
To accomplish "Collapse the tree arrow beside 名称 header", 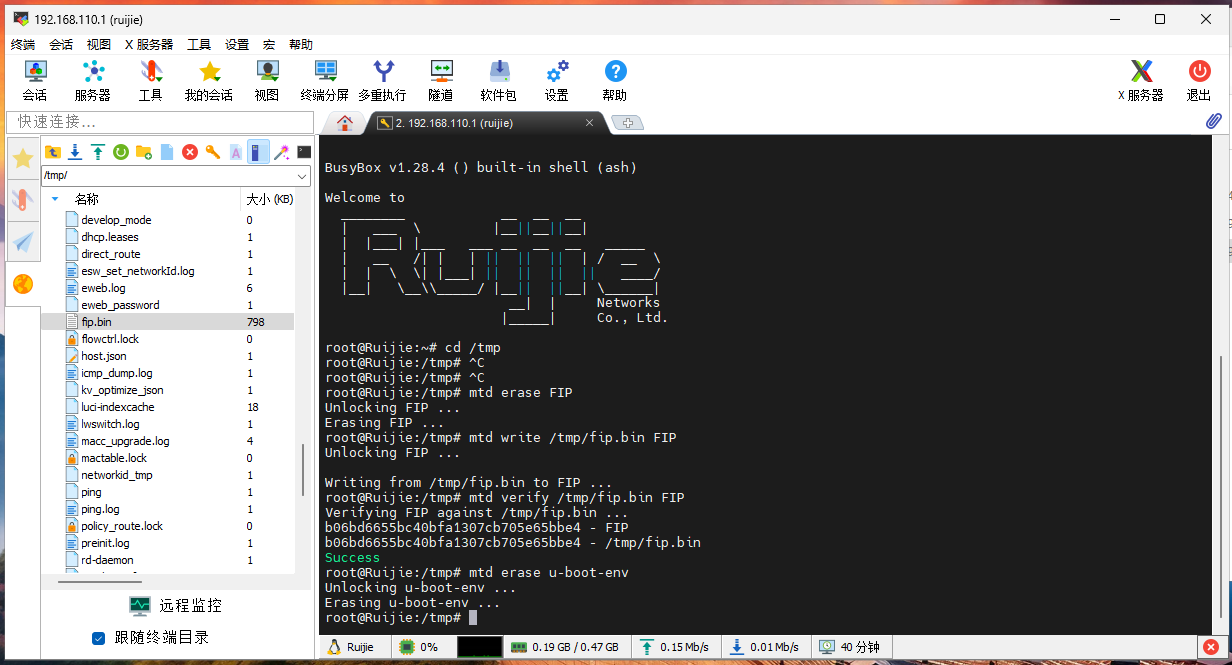I will [55, 199].
